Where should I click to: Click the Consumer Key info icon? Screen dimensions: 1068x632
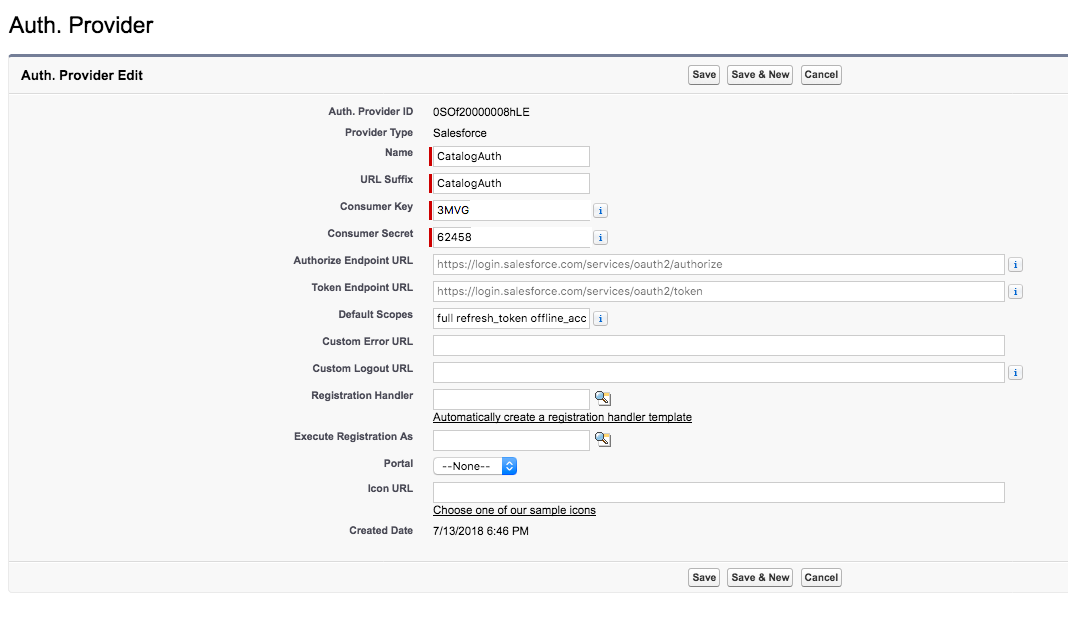[x=600, y=210]
